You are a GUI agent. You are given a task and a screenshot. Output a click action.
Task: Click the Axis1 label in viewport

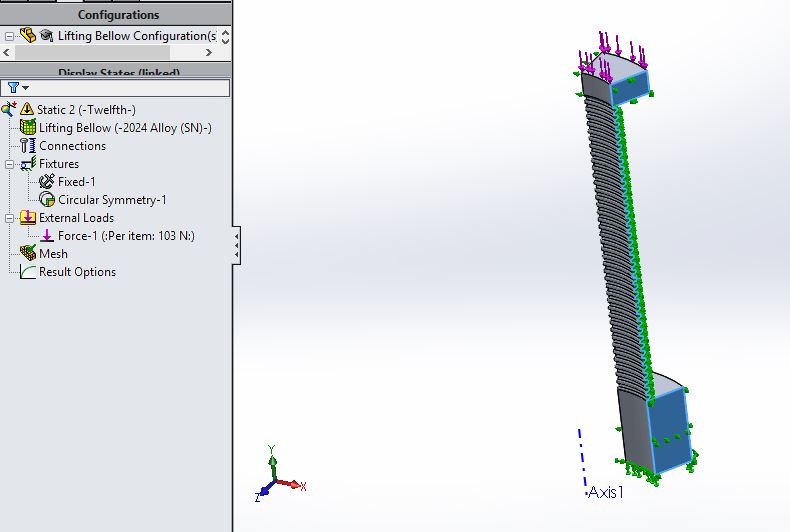point(606,492)
